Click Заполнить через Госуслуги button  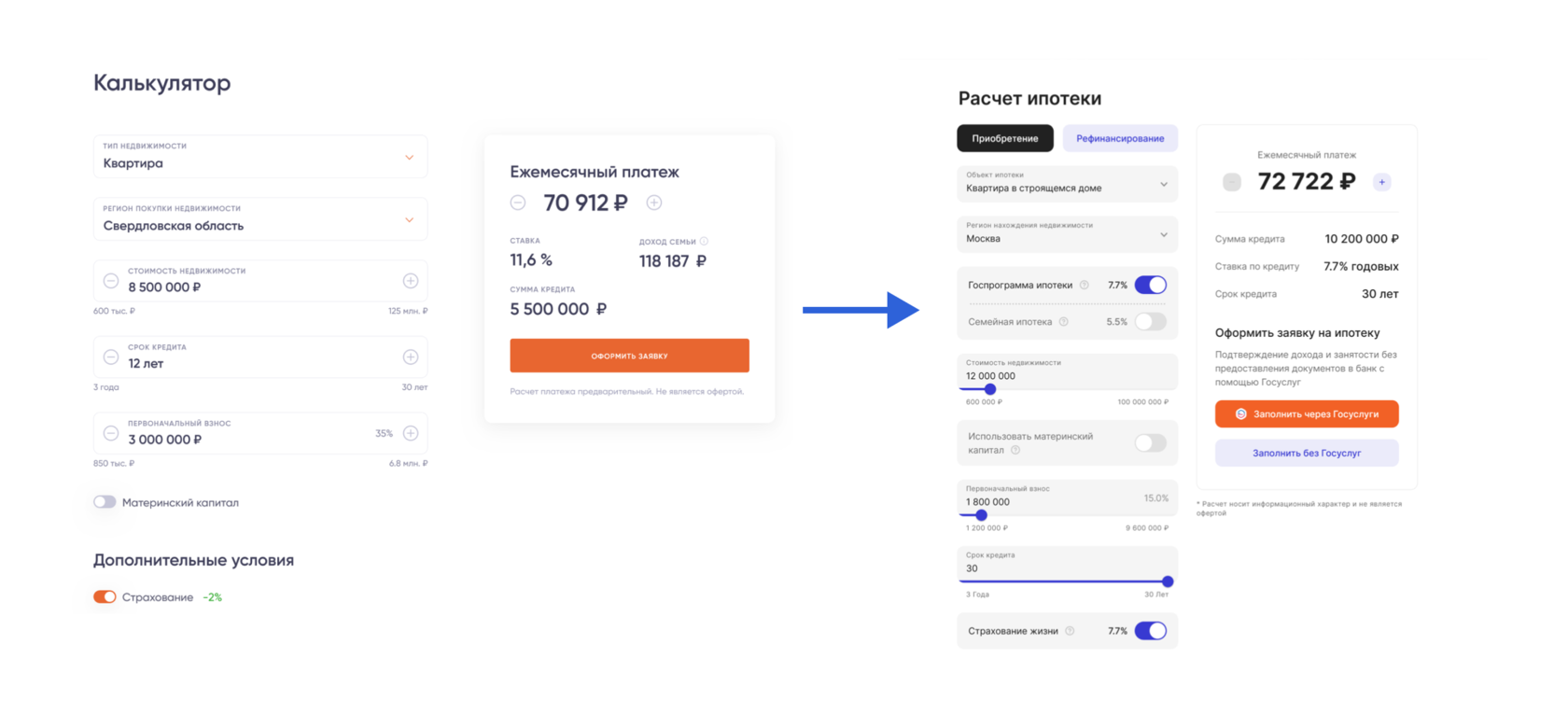tap(1307, 414)
